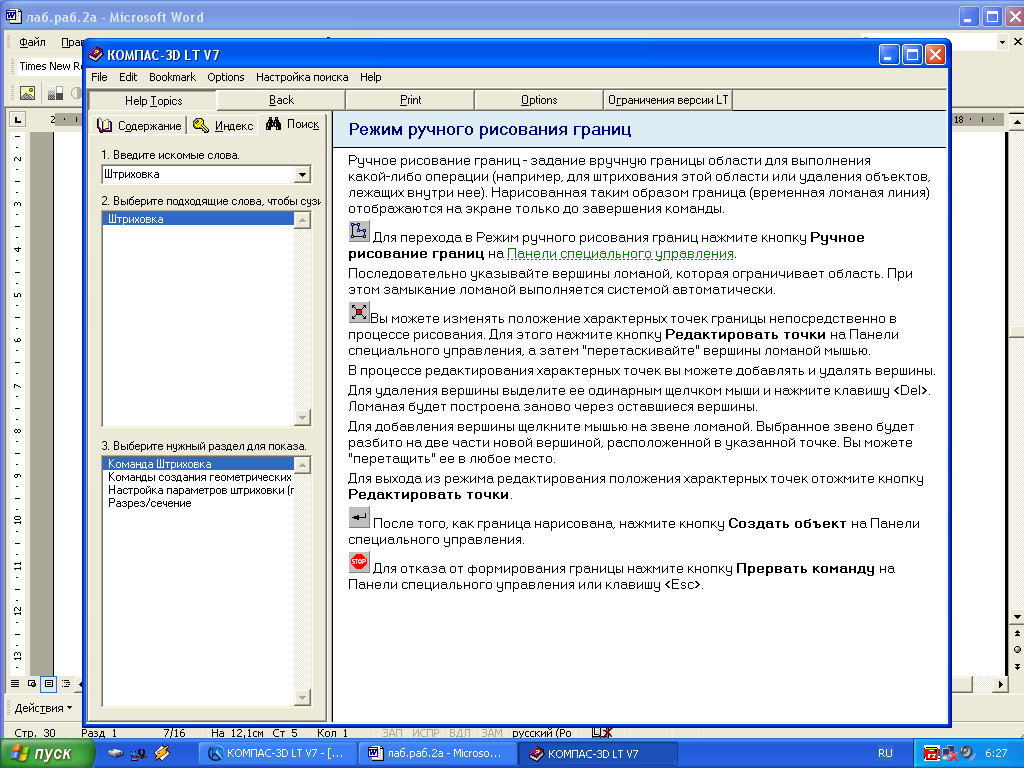Click the Create Object arrow icon in help text
Screen dimensions: 1024x768
[359, 517]
